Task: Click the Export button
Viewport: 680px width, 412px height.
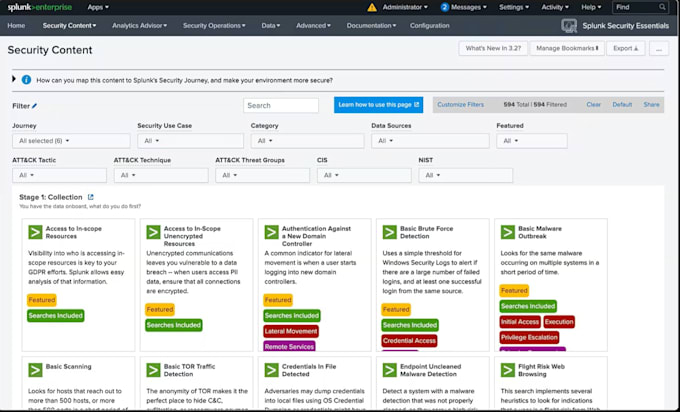Action: click(625, 48)
